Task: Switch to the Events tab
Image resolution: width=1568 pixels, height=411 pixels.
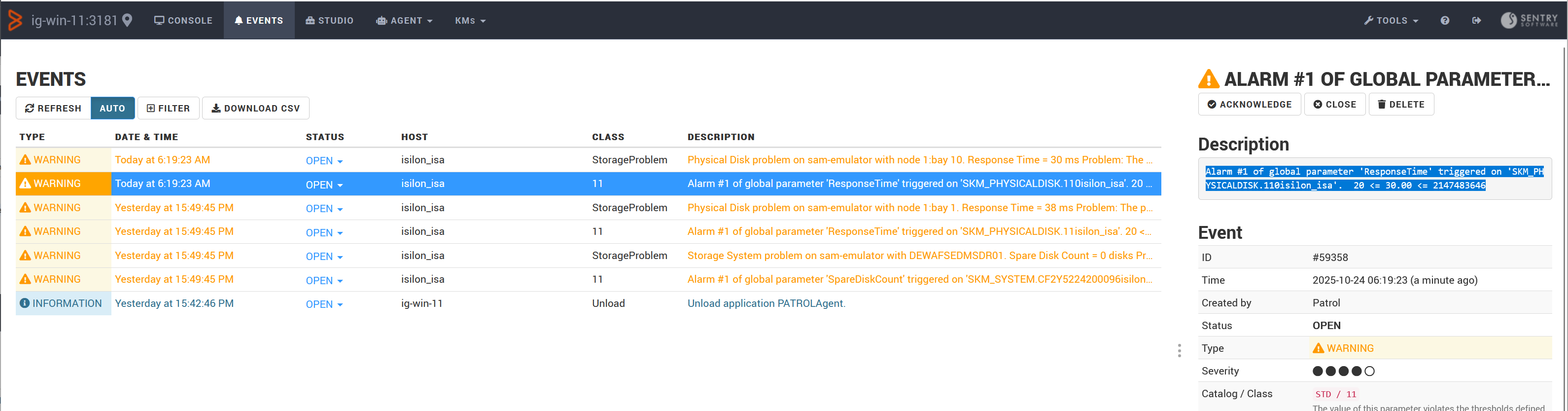Action: [x=259, y=20]
